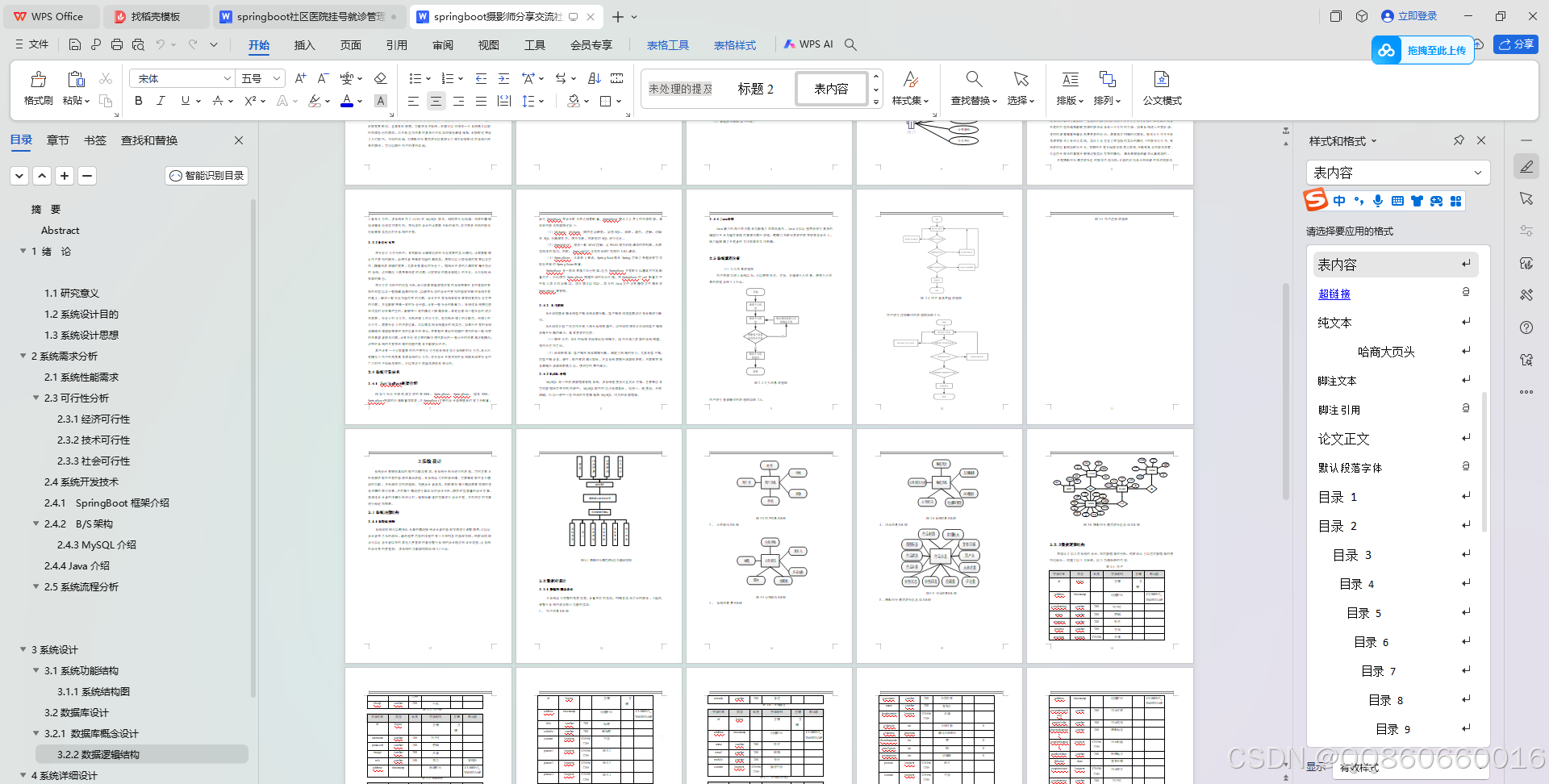This screenshot has height=784, width=1549.
Task: Collapse the '2.3 可行性分析' outline node
Action: coord(35,398)
